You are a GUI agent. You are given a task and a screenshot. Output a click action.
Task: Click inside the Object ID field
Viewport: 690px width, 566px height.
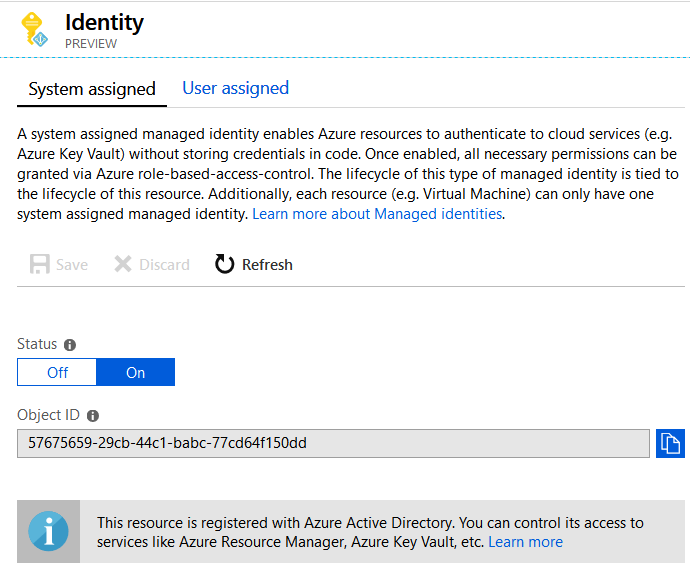click(x=333, y=443)
